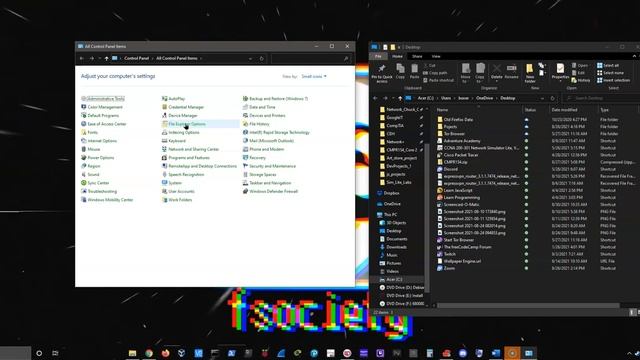The width and height of the screenshot is (640, 360).
Task: Click the Security and Maintenance flag icon
Action: [245, 166]
